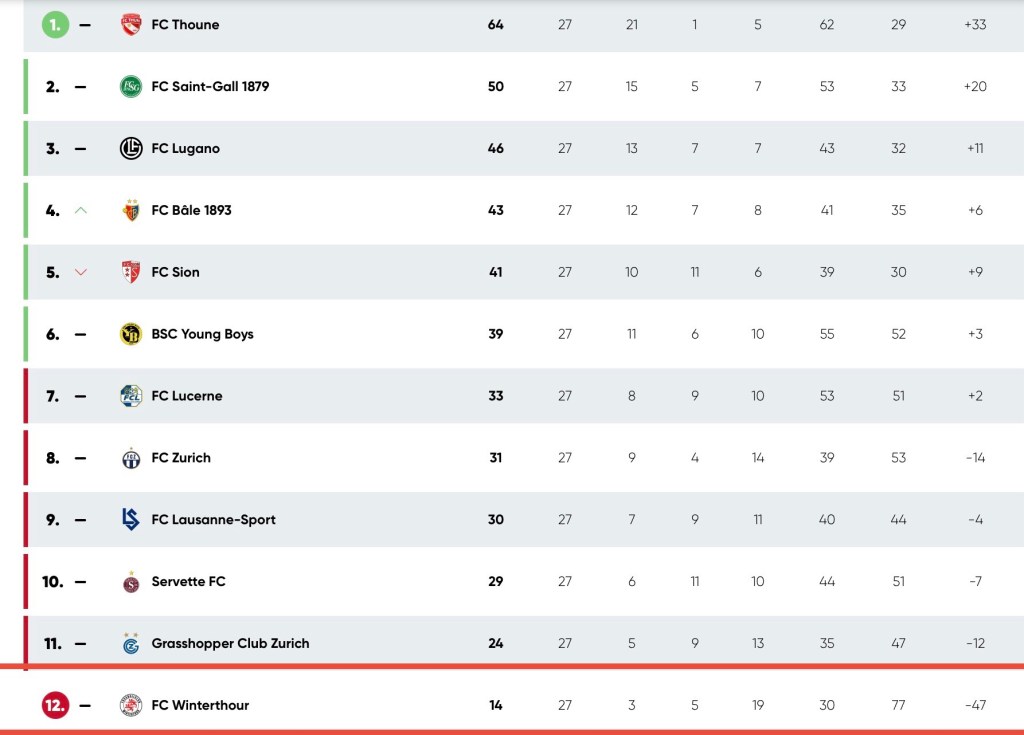Click the FC Bâle 1893 crest
This screenshot has width=1024, height=735.
(130, 211)
